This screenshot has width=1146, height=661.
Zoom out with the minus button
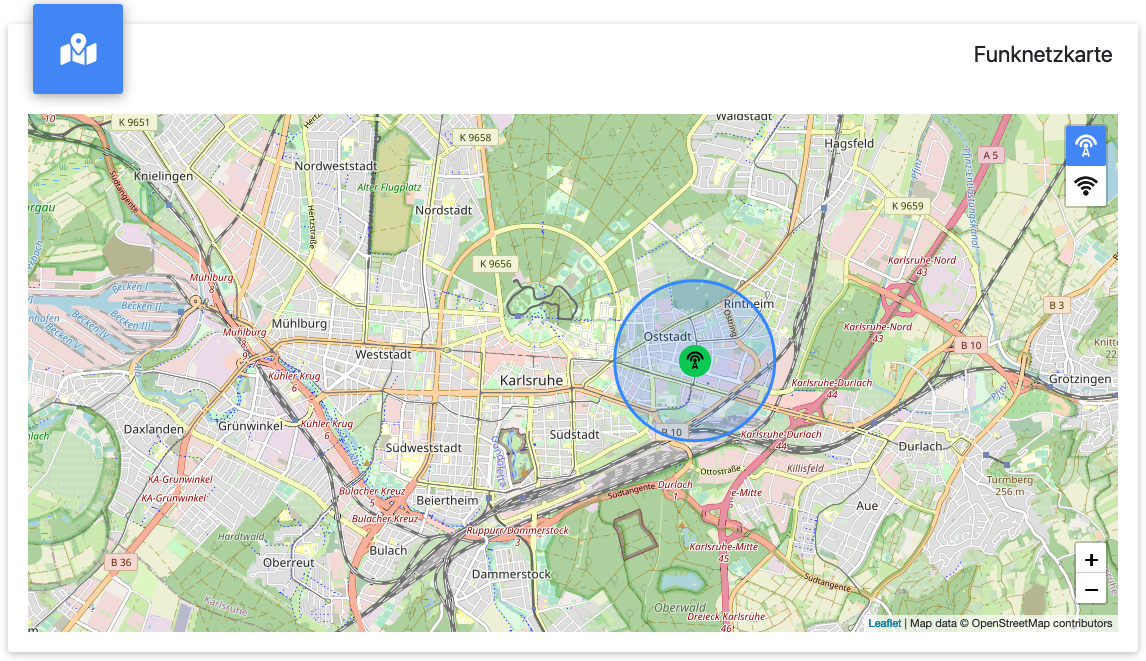(x=1091, y=589)
